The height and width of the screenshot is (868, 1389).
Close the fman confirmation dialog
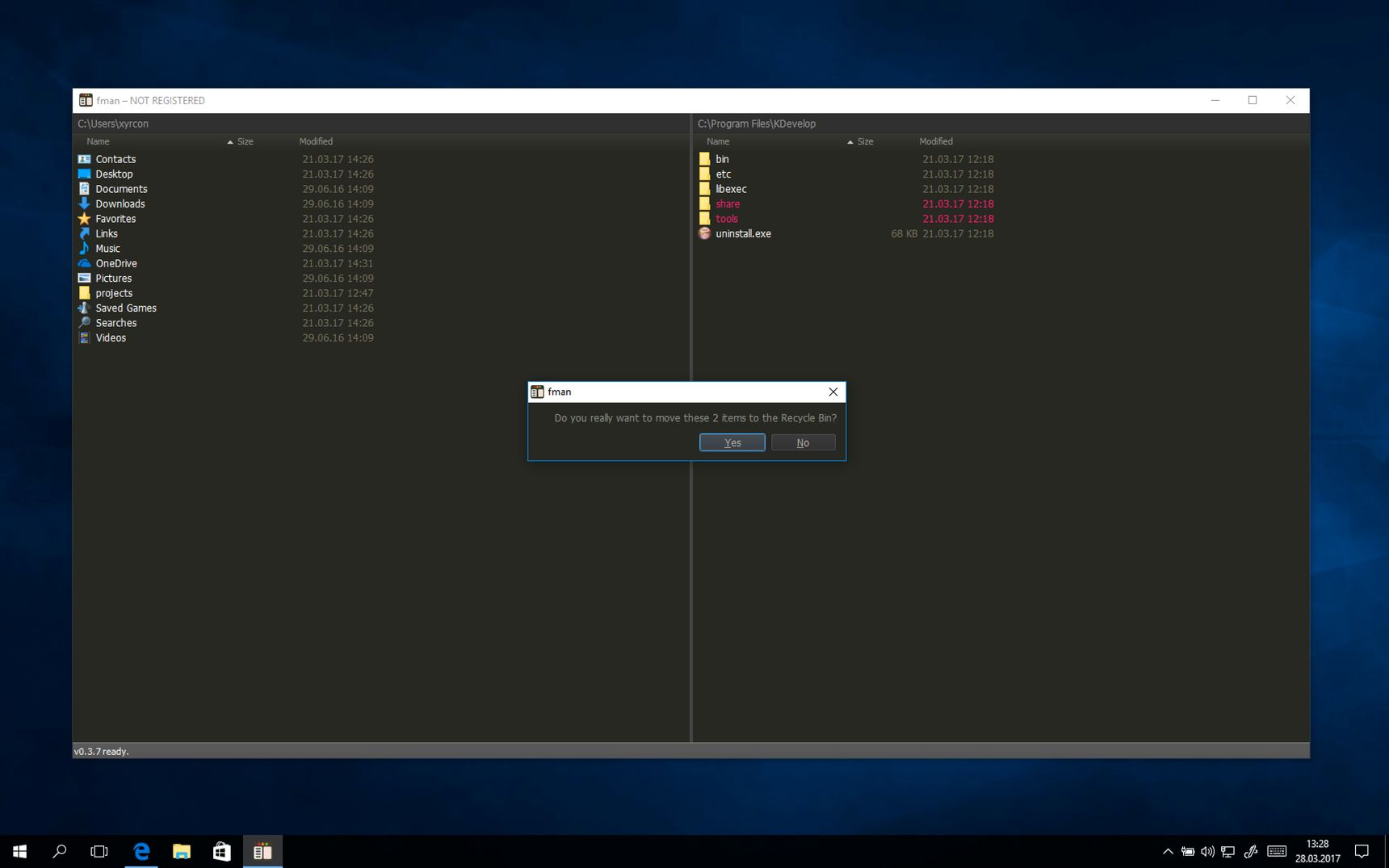[833, 392]
